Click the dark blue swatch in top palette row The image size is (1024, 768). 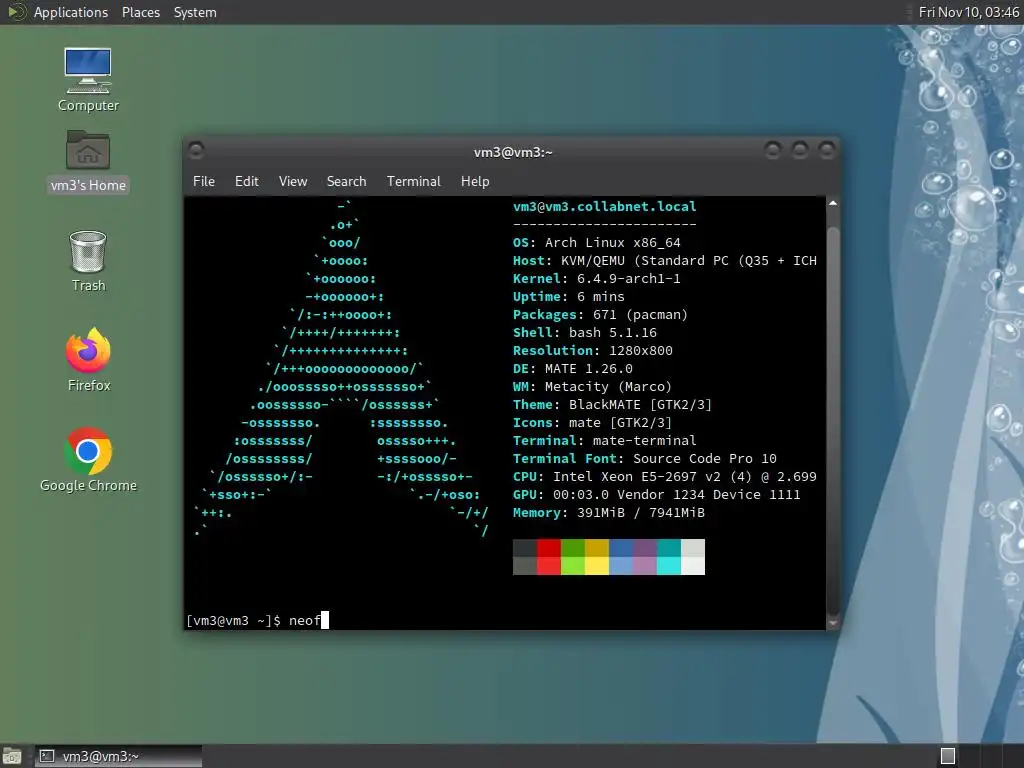pos(621,548)
